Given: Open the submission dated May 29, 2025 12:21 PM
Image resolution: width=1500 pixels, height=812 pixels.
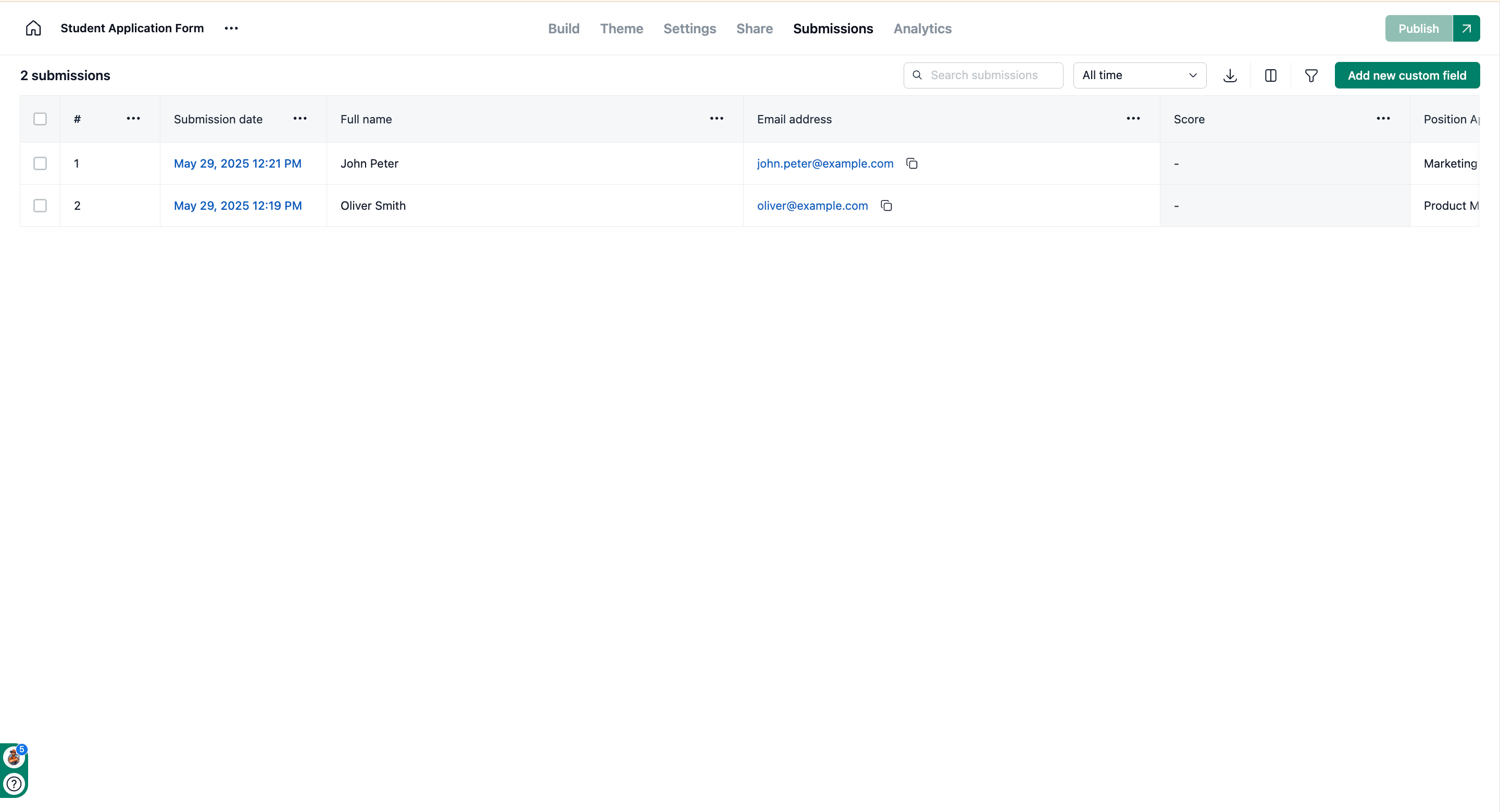Looking at the screenshot, I should tap(238, 163).
